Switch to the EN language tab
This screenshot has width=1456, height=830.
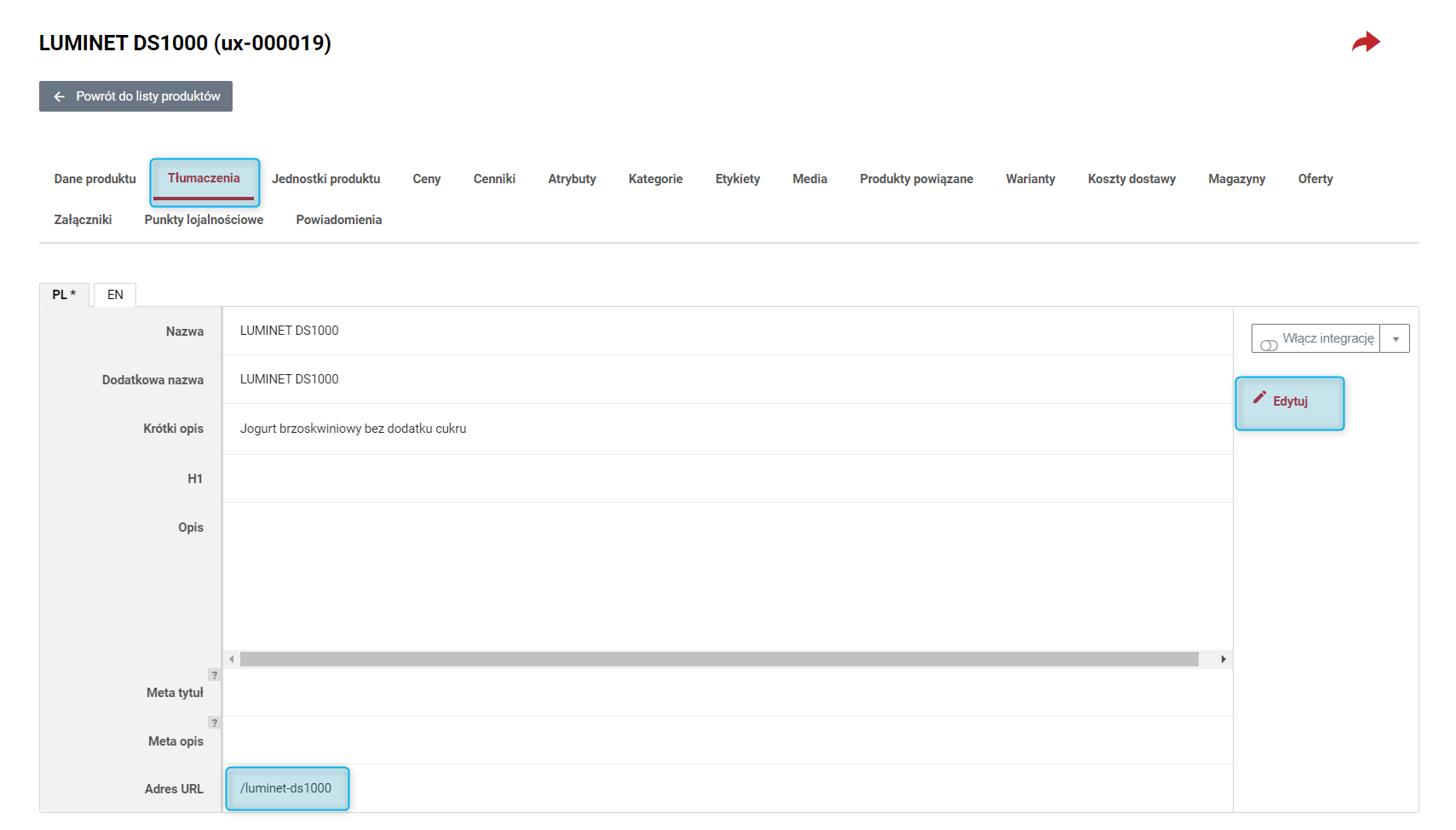point(115,295)
